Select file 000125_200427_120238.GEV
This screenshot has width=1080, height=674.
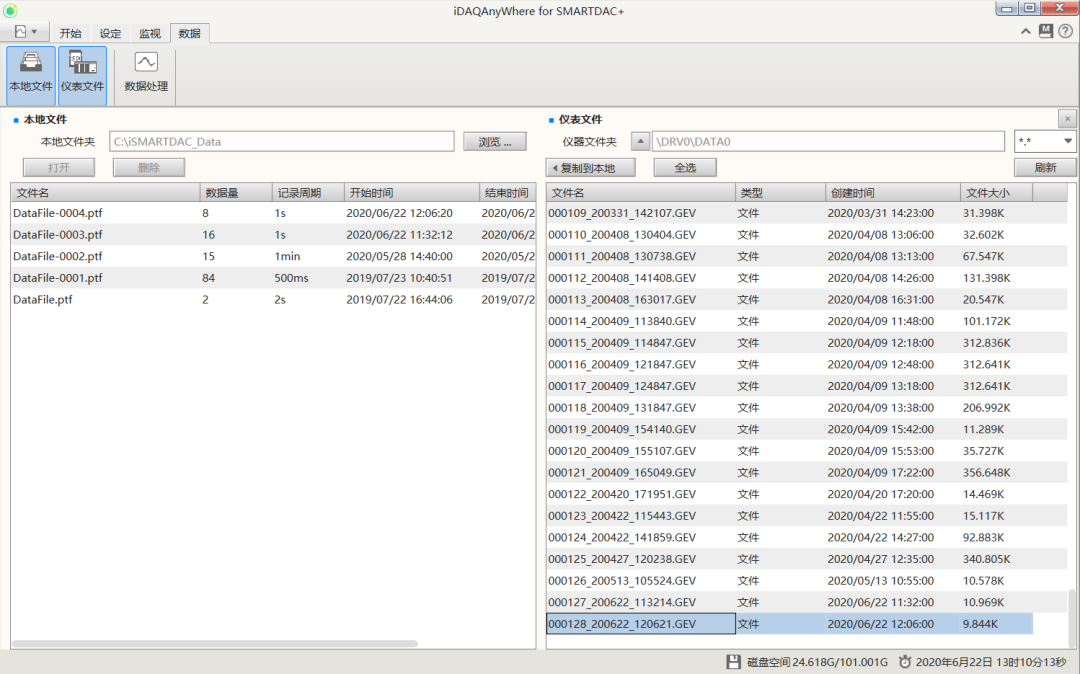click(x=622, y=559)
